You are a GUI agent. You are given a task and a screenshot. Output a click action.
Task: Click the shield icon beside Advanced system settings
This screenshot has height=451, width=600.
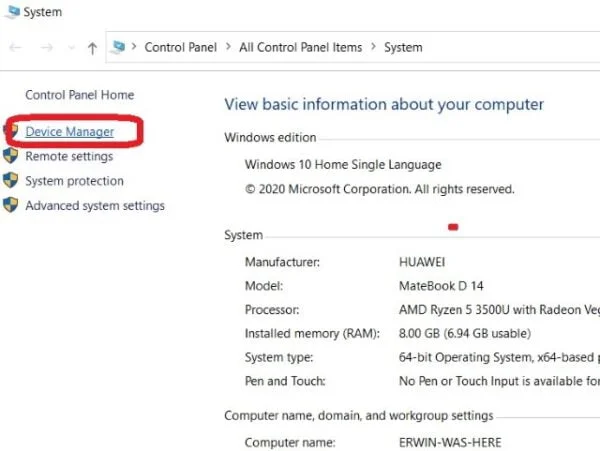pos(10,206)
